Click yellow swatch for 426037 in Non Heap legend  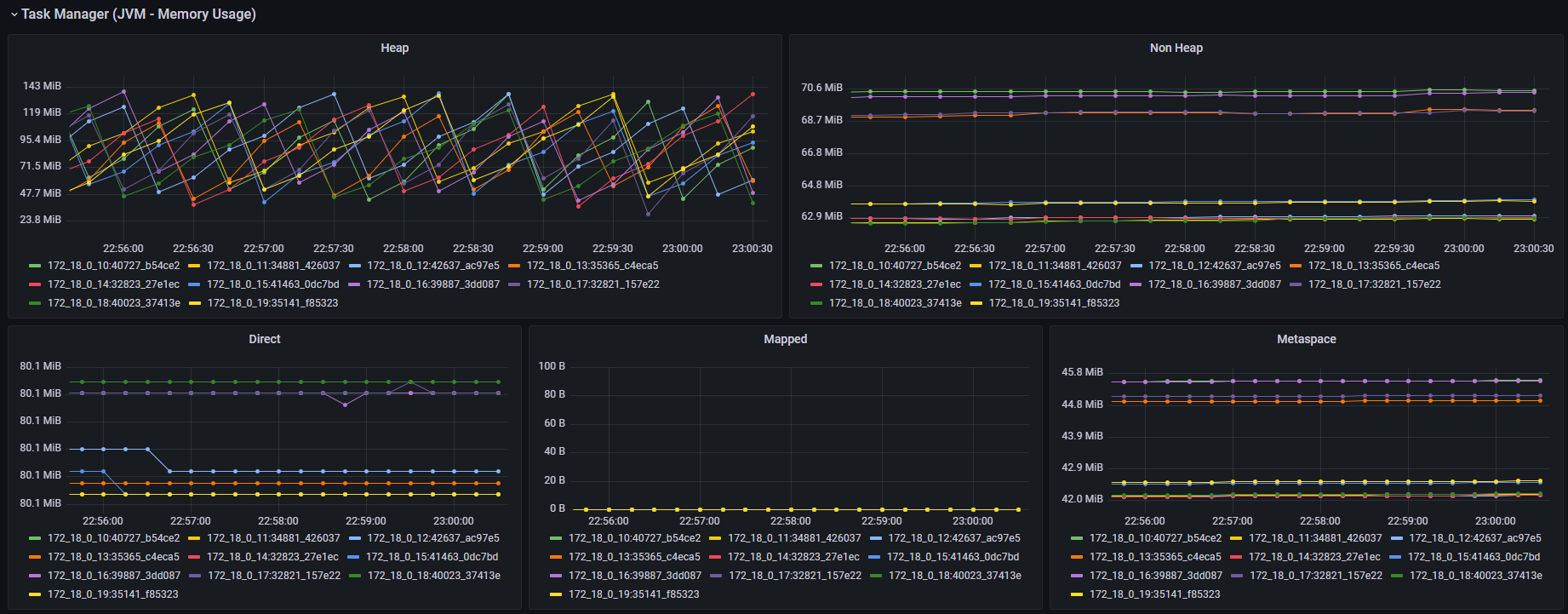976,266
